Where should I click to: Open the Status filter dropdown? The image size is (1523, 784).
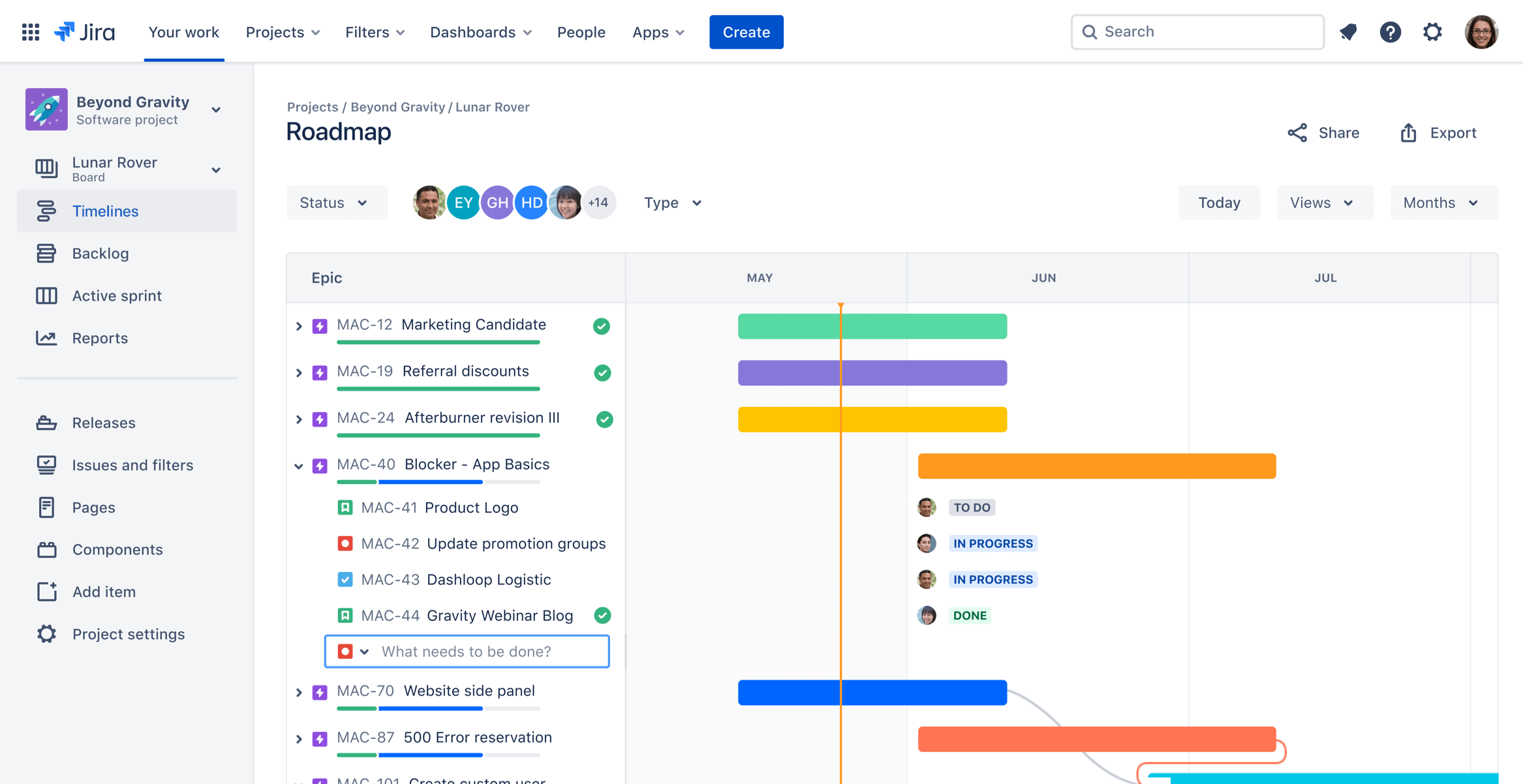pos(333,202)
